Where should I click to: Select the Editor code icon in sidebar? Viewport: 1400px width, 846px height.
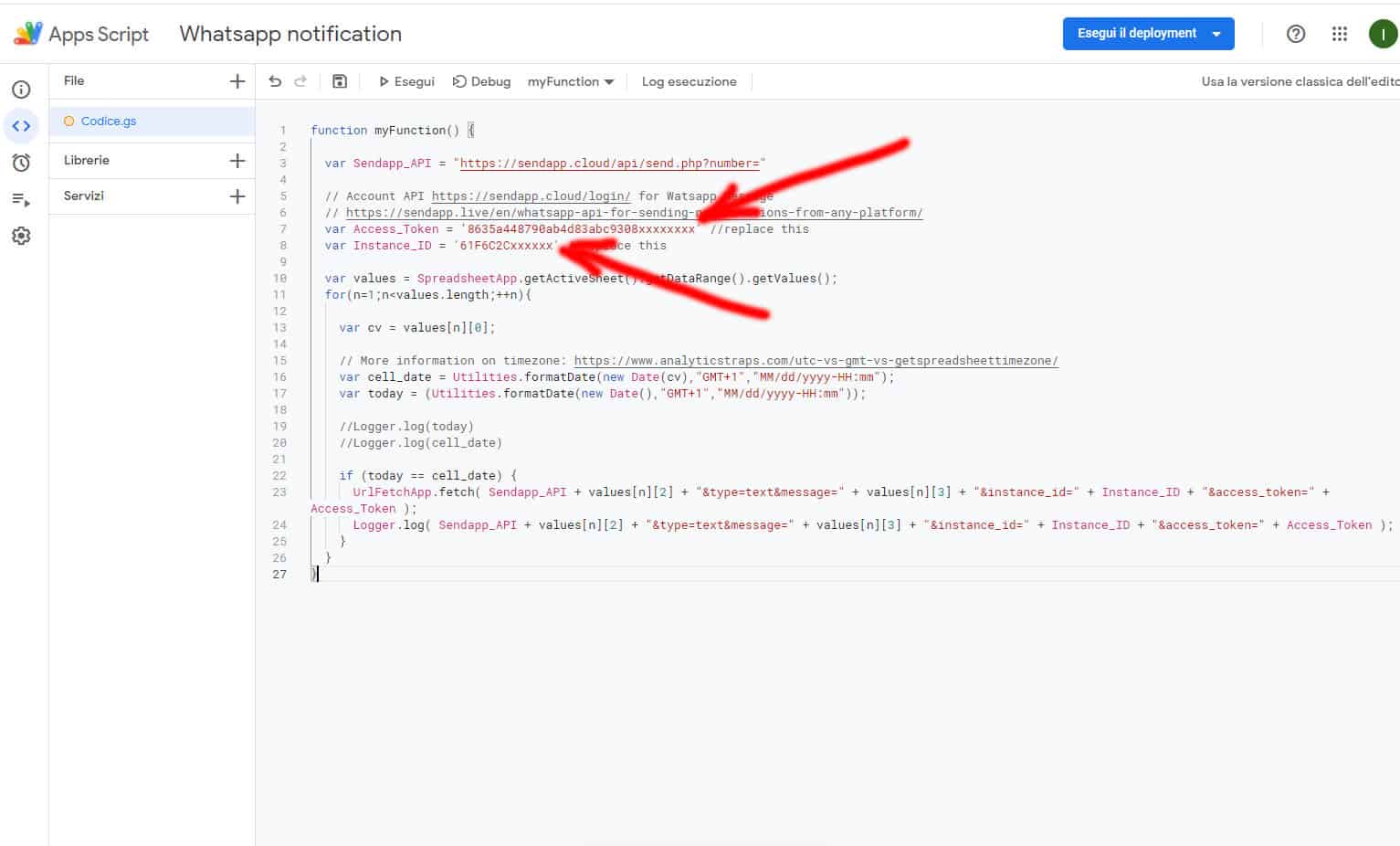[21, 126]
